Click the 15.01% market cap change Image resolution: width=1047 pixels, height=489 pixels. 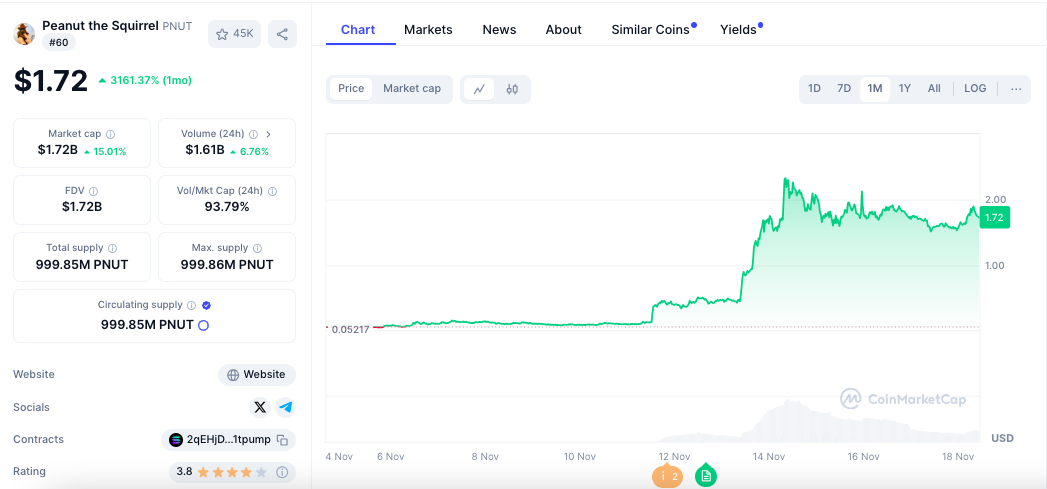106,152
